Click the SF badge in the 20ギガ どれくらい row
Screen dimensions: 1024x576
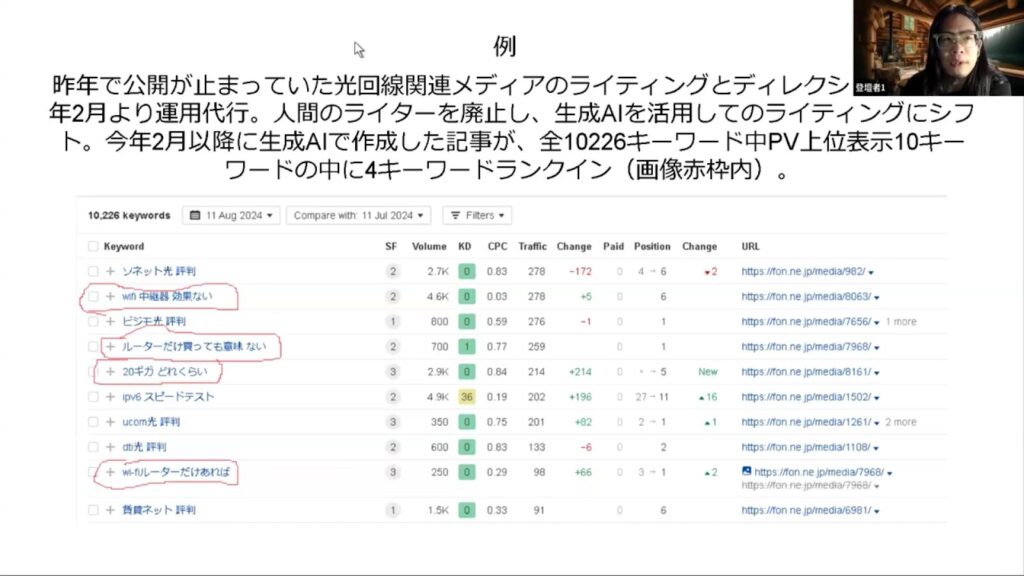[392, 372]
